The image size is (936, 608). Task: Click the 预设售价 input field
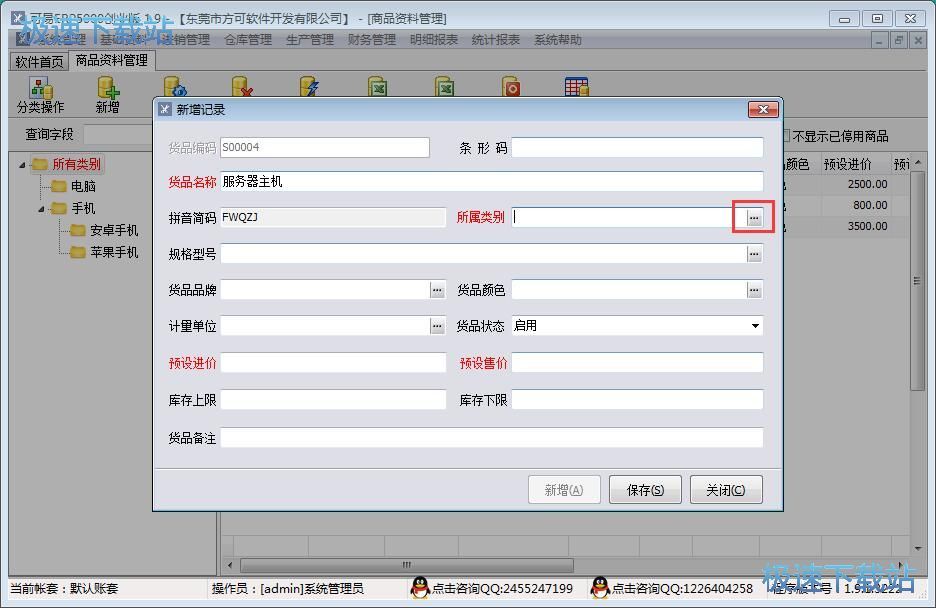point(637,363)
